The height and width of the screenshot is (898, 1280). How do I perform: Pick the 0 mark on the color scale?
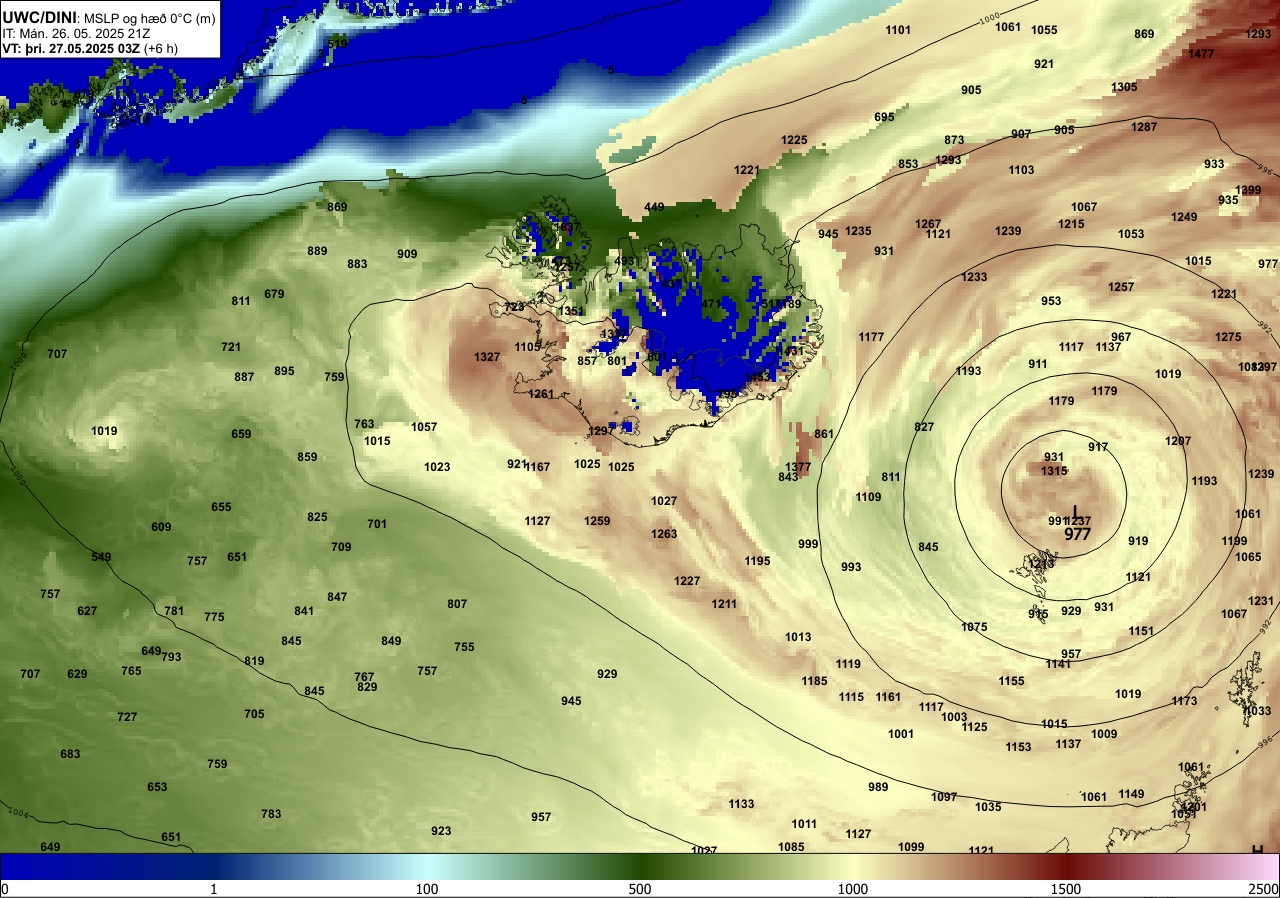coord(4,889)
